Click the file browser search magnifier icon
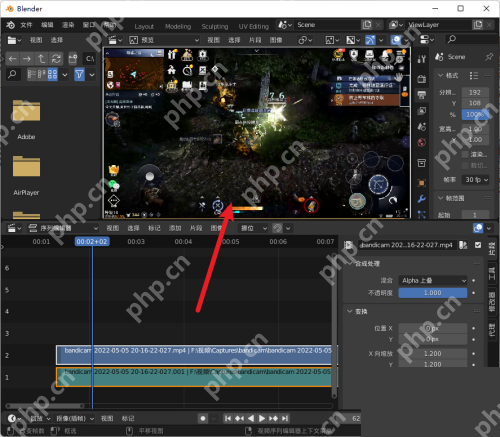 tap(12, 74)
